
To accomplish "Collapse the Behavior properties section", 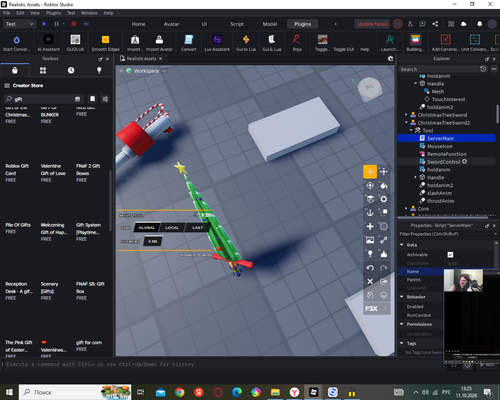I will (x=402, y=297).
